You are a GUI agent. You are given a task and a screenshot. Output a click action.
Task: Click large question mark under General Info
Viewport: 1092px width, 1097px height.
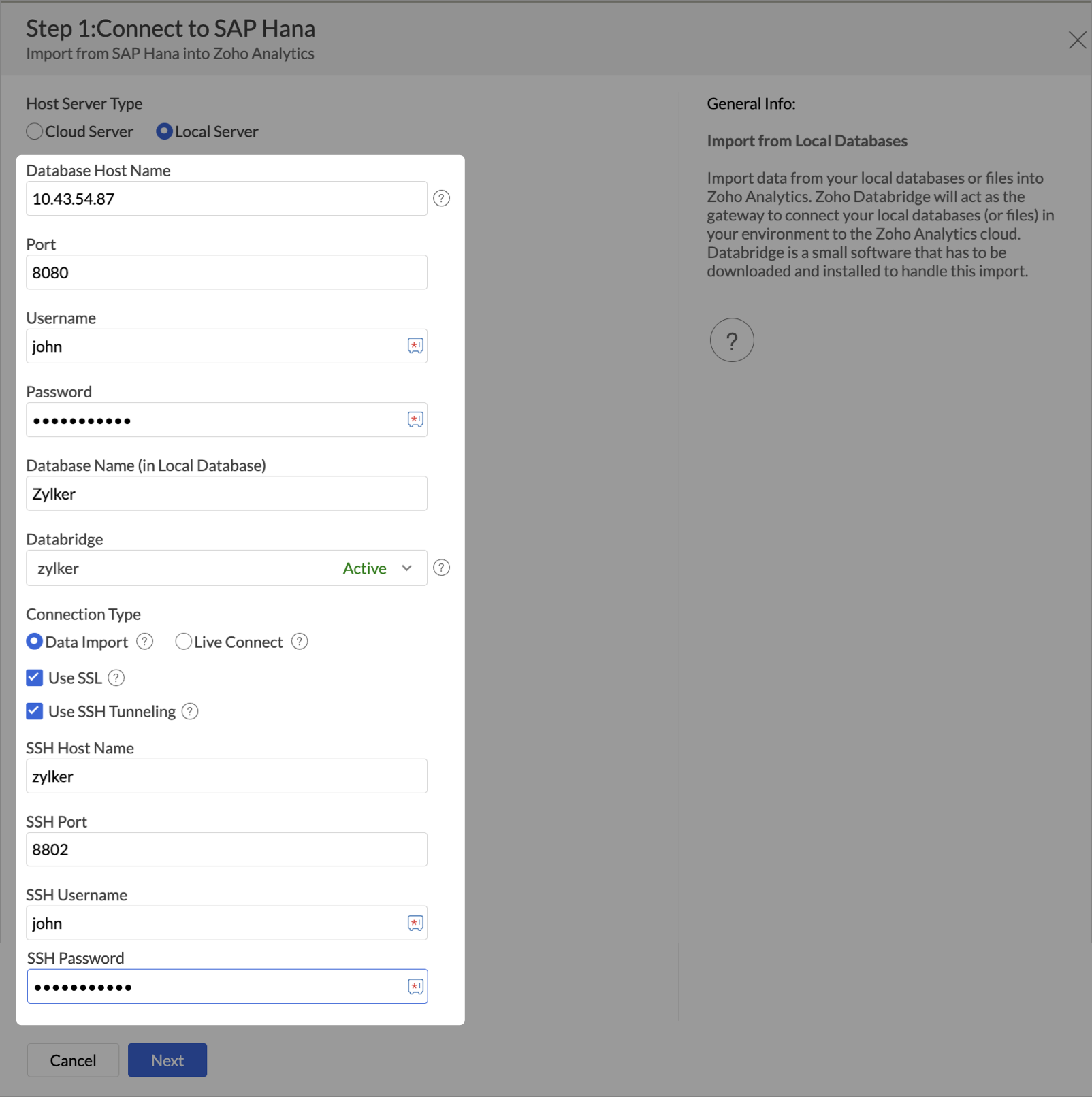pos(731,340)
